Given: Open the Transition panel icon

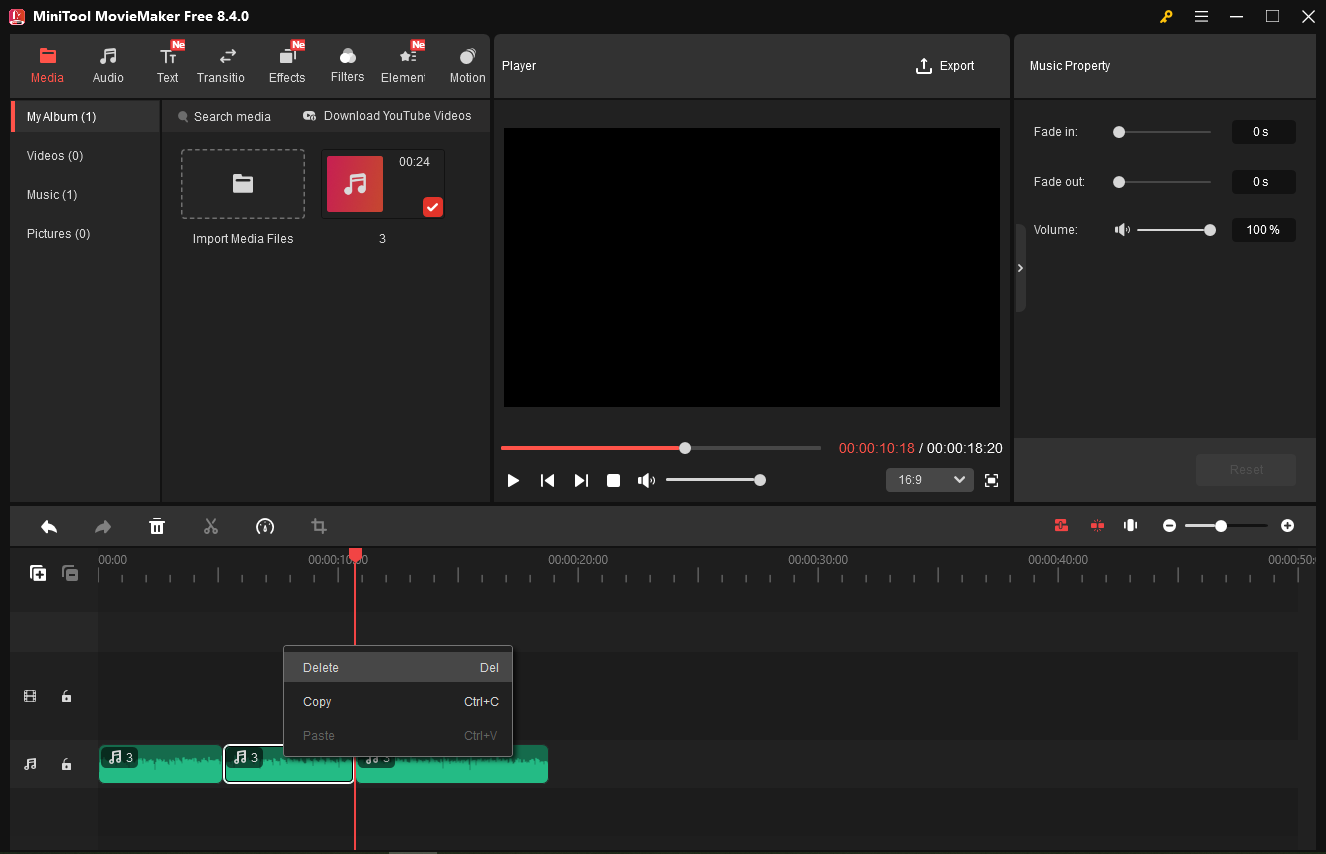Looking at the screenshot, I should 221,62.
